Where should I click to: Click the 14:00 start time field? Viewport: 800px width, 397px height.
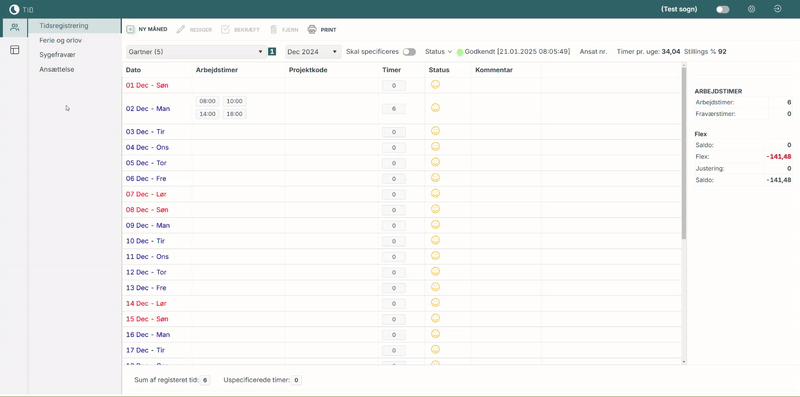[208, 114]
